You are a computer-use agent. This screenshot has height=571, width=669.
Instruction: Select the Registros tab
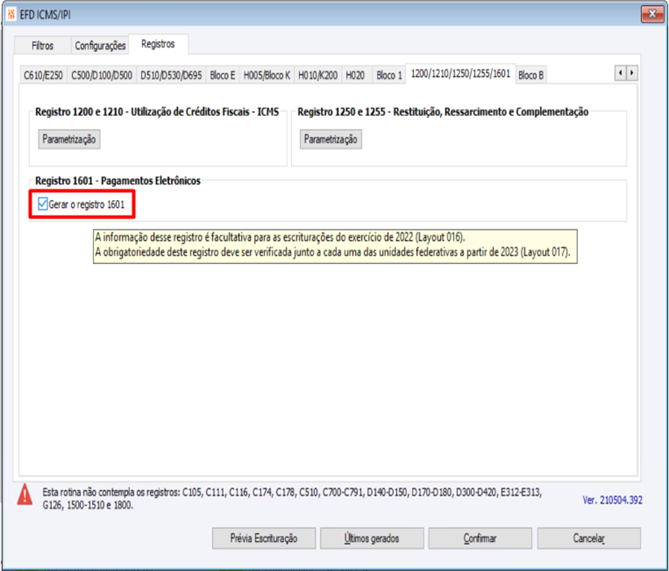(158, 44)
